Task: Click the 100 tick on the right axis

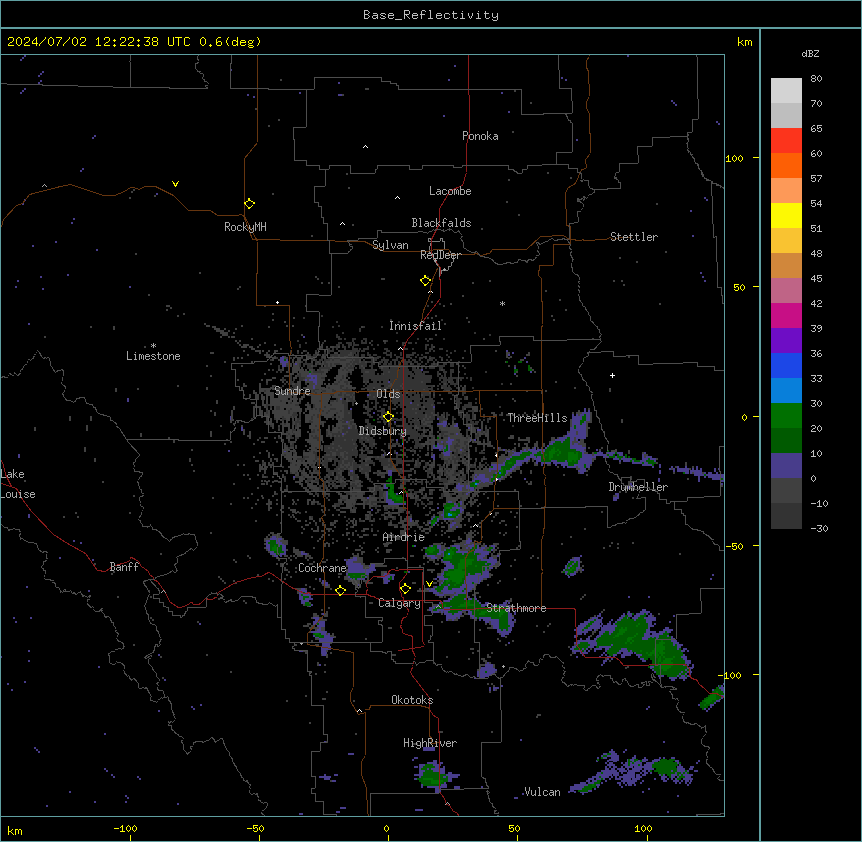Action: [x=735, y=158]
